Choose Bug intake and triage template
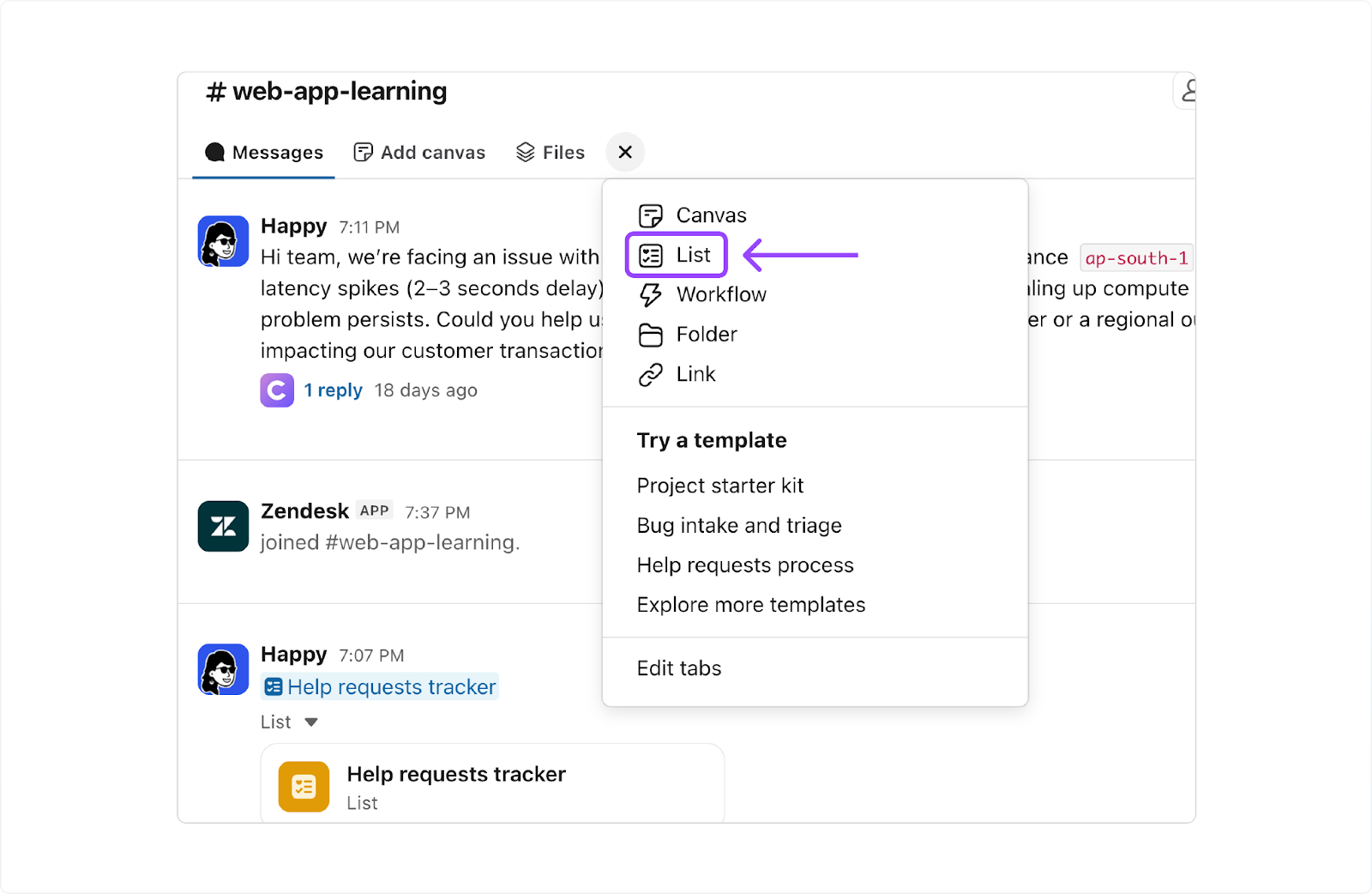 (x=739, y=525)
